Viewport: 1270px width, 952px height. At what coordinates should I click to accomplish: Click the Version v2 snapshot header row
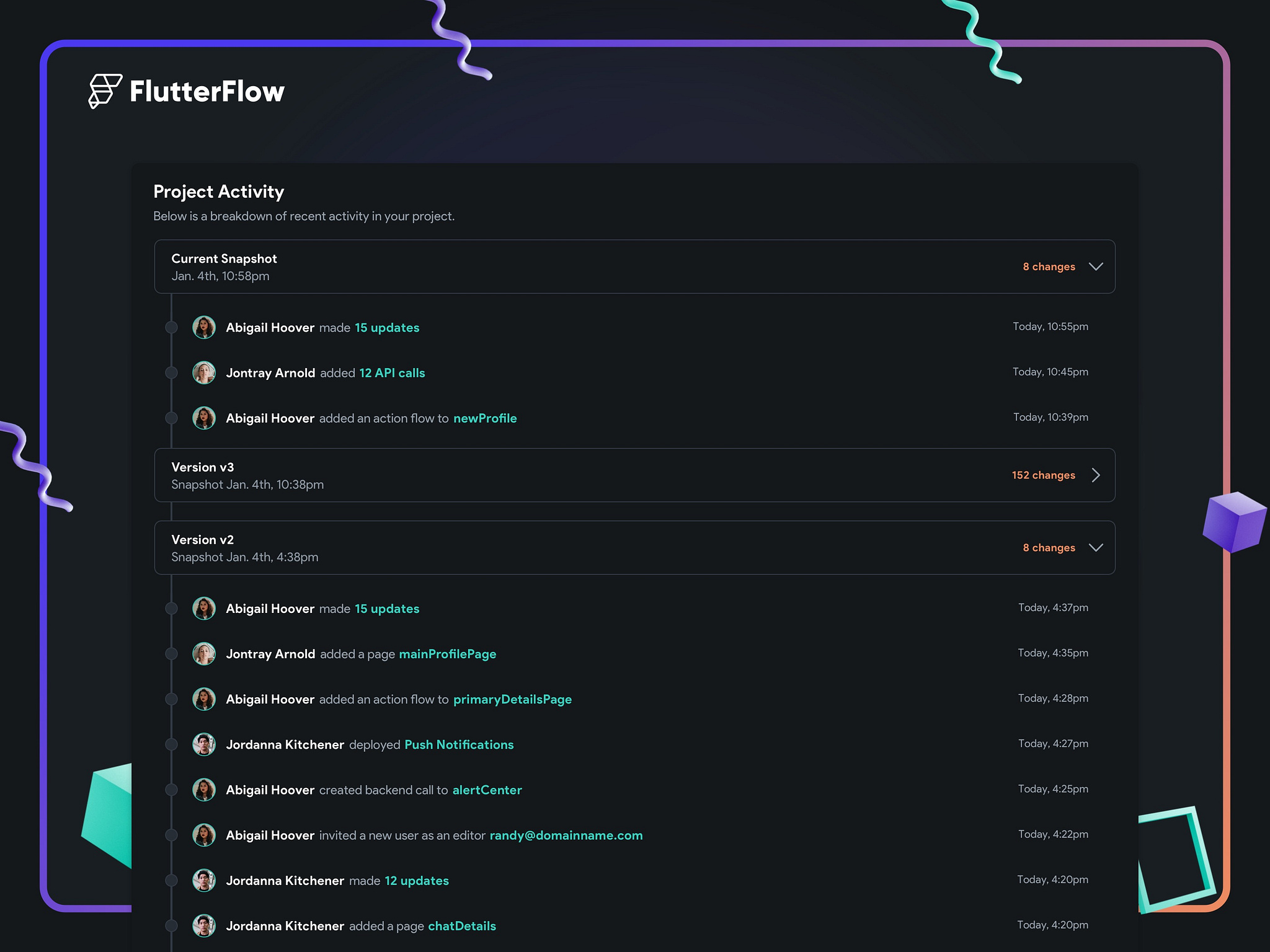pyautogui.click(x=634, y=547)
